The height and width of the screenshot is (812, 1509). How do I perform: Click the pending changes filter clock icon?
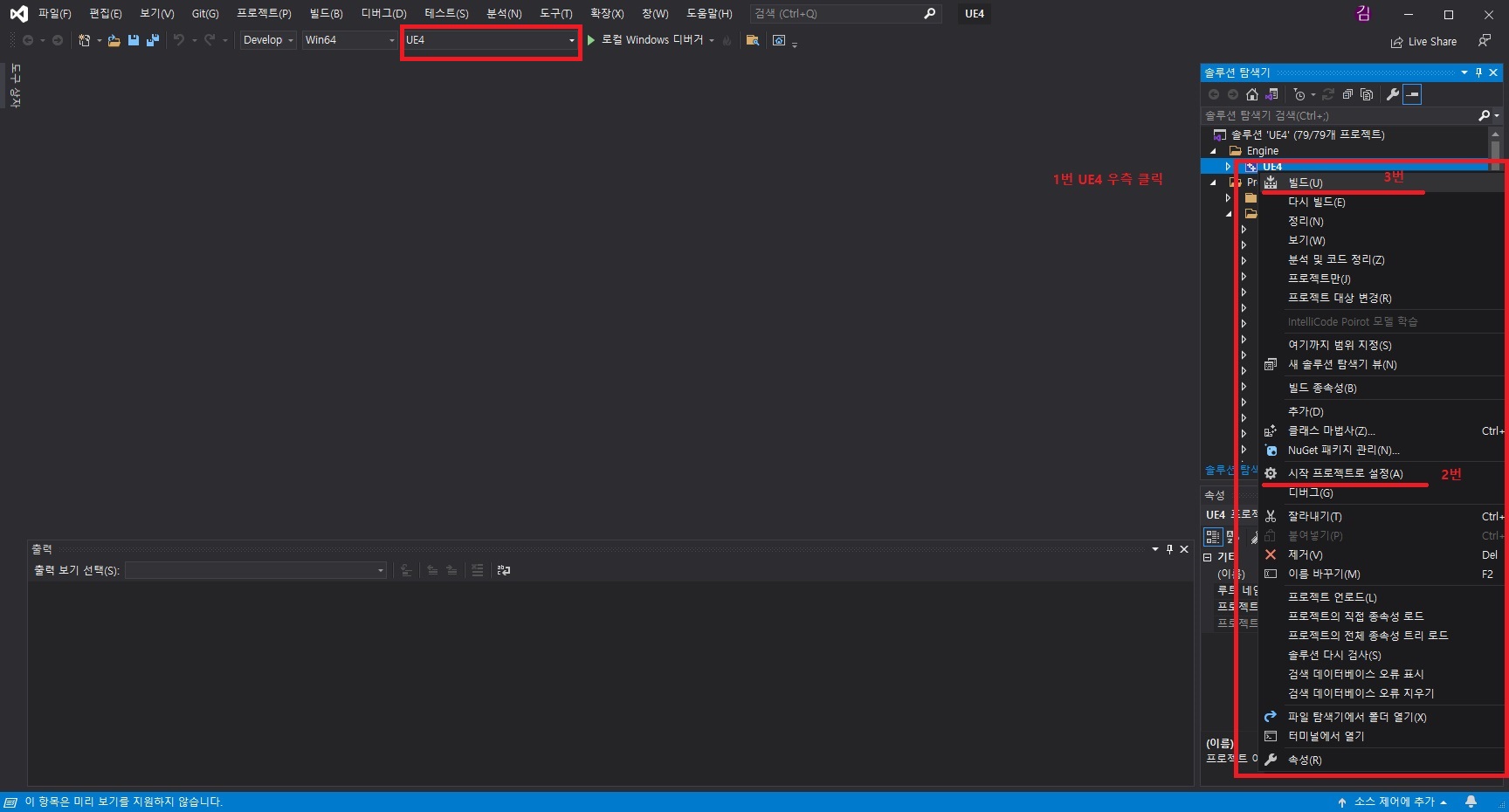click(x=1299, y=94)
